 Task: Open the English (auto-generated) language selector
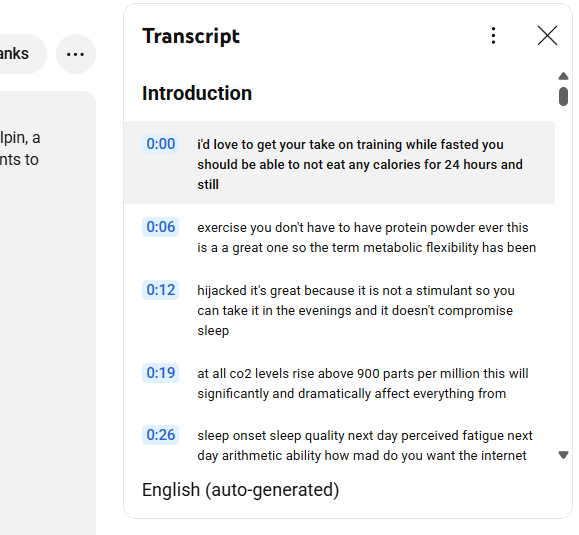[240, 490]
